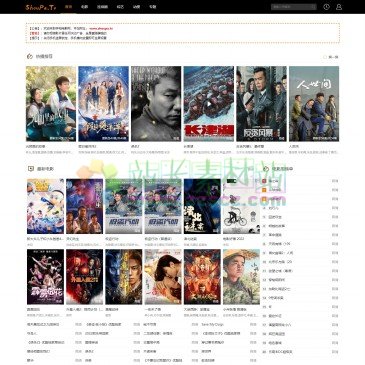The image size is (365, 365).
Task: Open the 电影 navigation tab
Action: 84,7
